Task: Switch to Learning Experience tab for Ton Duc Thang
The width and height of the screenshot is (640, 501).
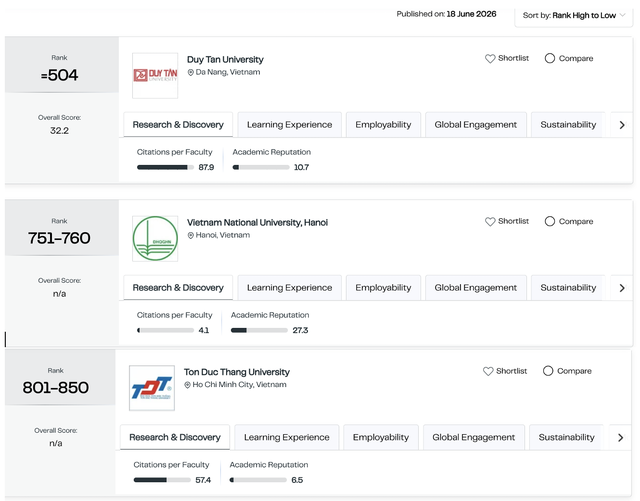Action: point(287,437)
